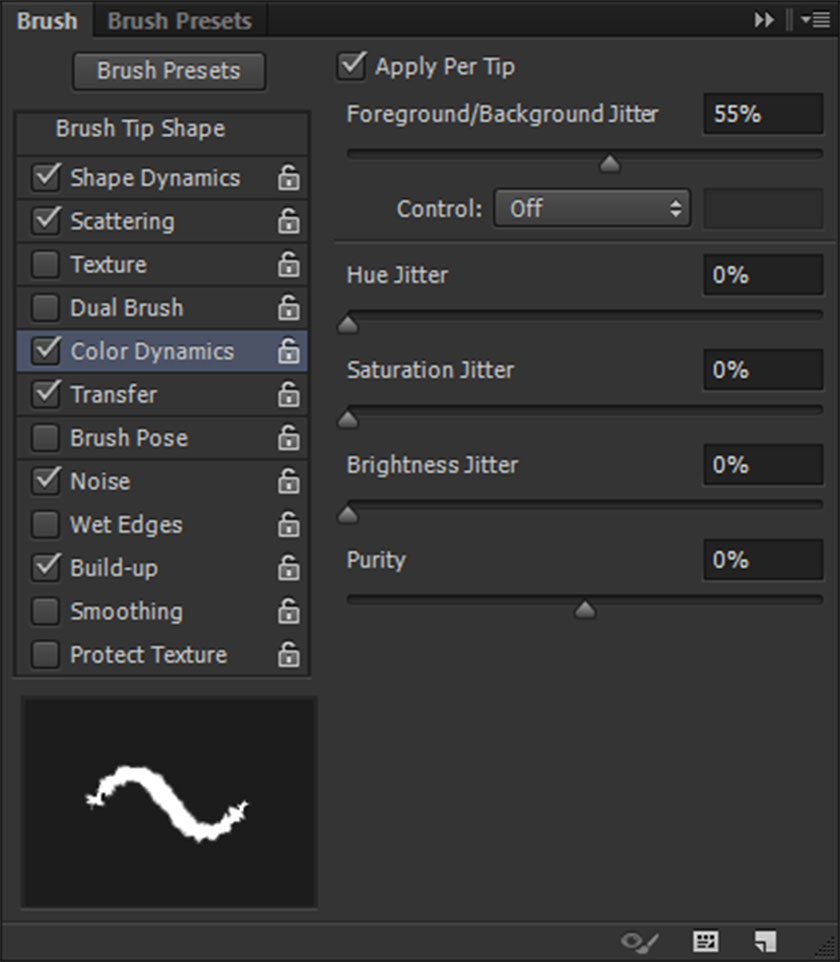Switch to the Brush Presets tab
Viewport: 840px width, 962px height.
coord(180,20)
